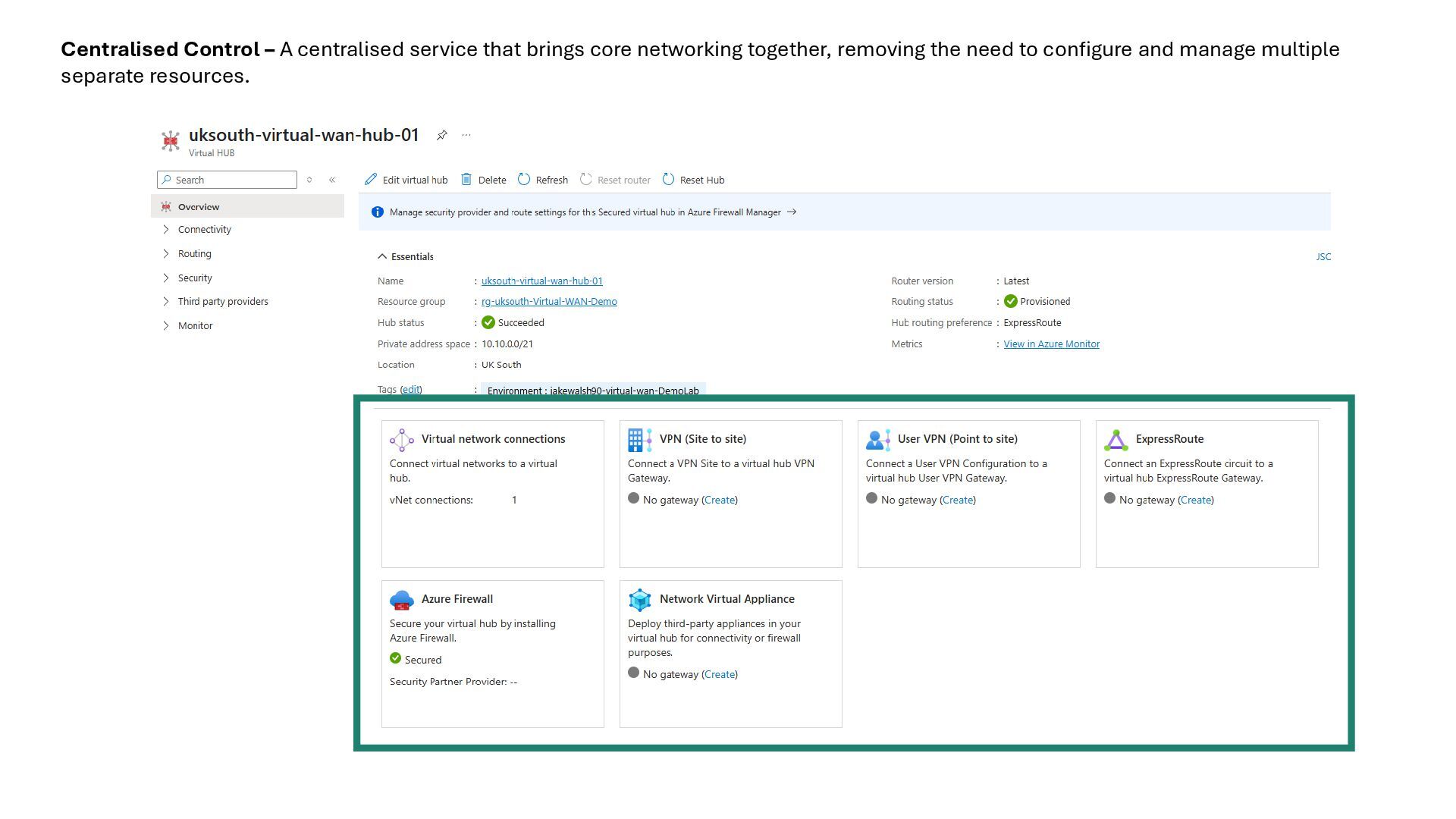Screen dimensions: 1456x819
Task: Click the Delete trash can icon
Action: coord(466,180)
